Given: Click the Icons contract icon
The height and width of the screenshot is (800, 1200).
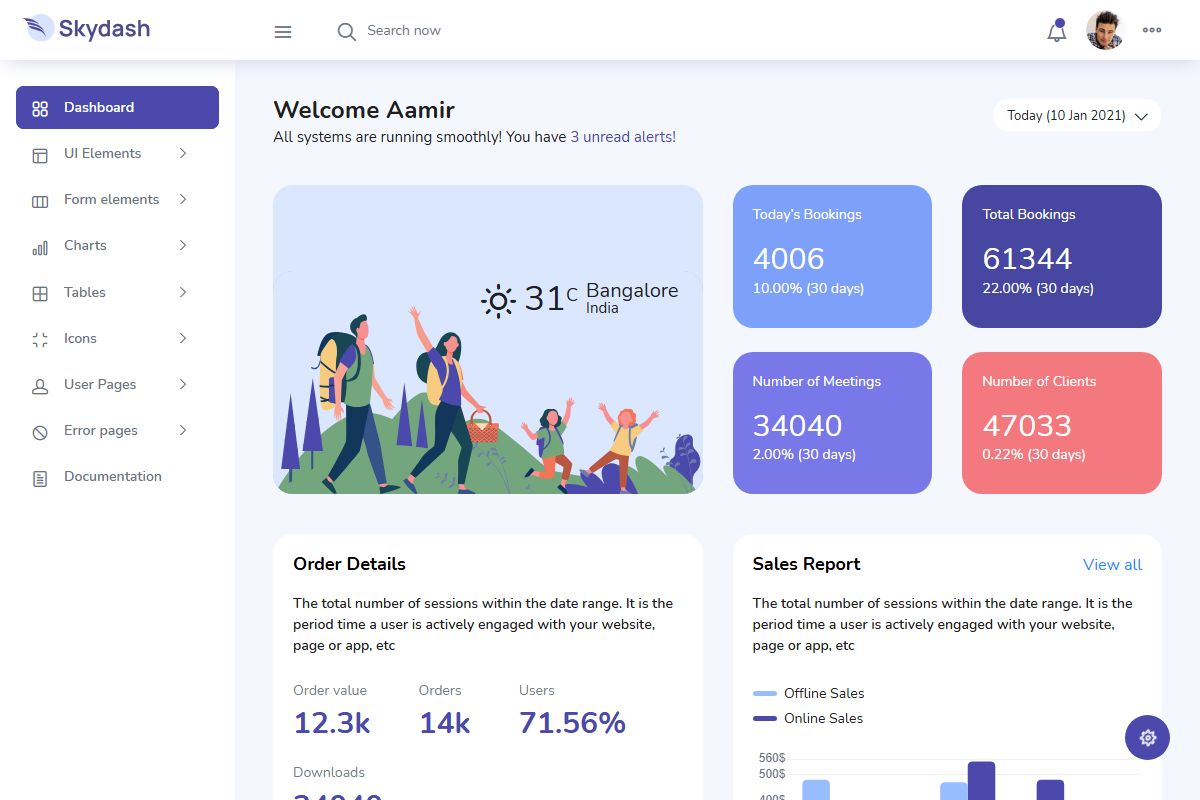Looking at the screenshot, I should click(40, 339).
